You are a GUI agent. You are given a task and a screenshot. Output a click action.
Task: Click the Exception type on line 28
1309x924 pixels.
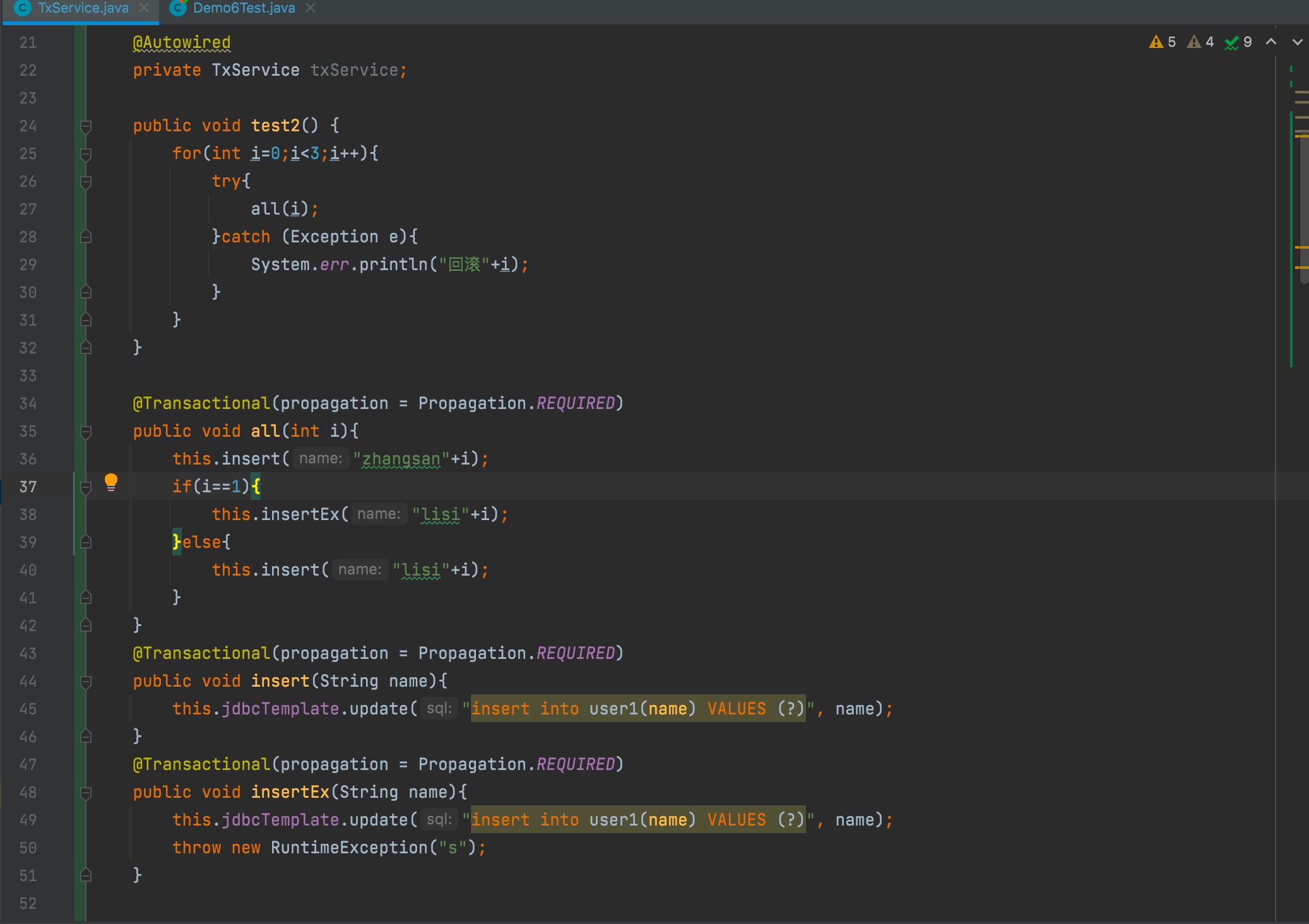[334, 237]
